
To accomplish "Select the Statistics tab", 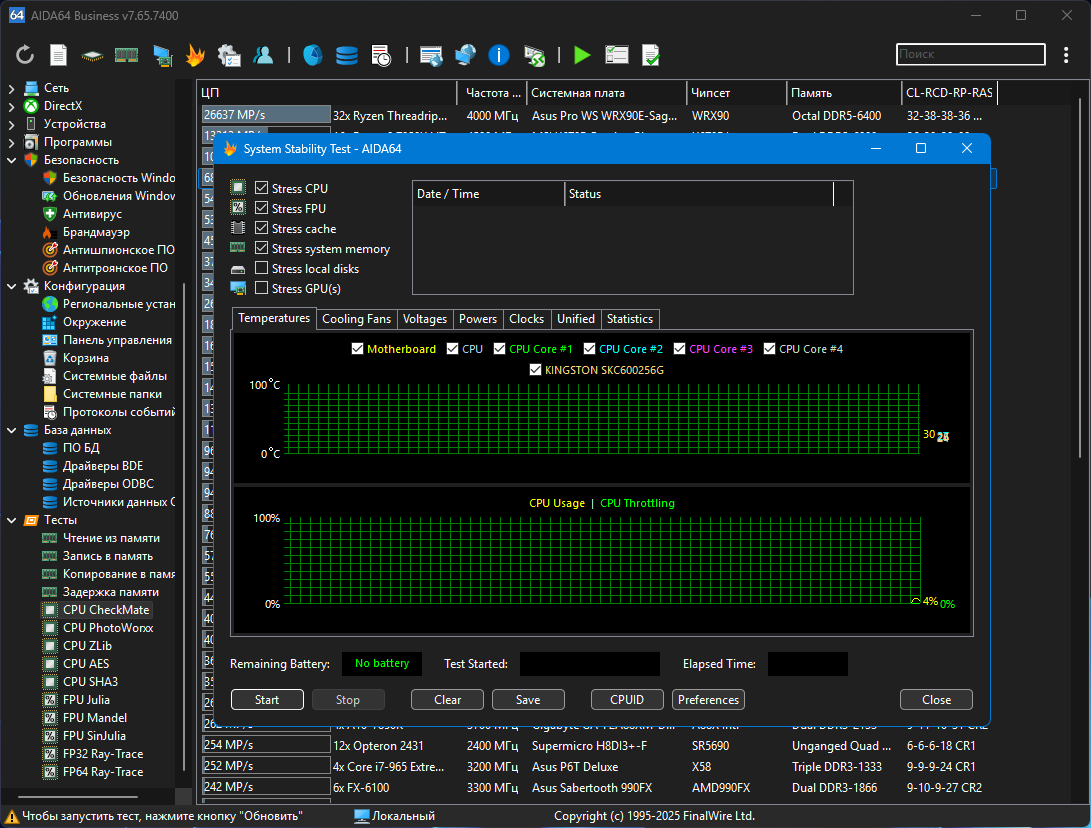I will [630, 319].
